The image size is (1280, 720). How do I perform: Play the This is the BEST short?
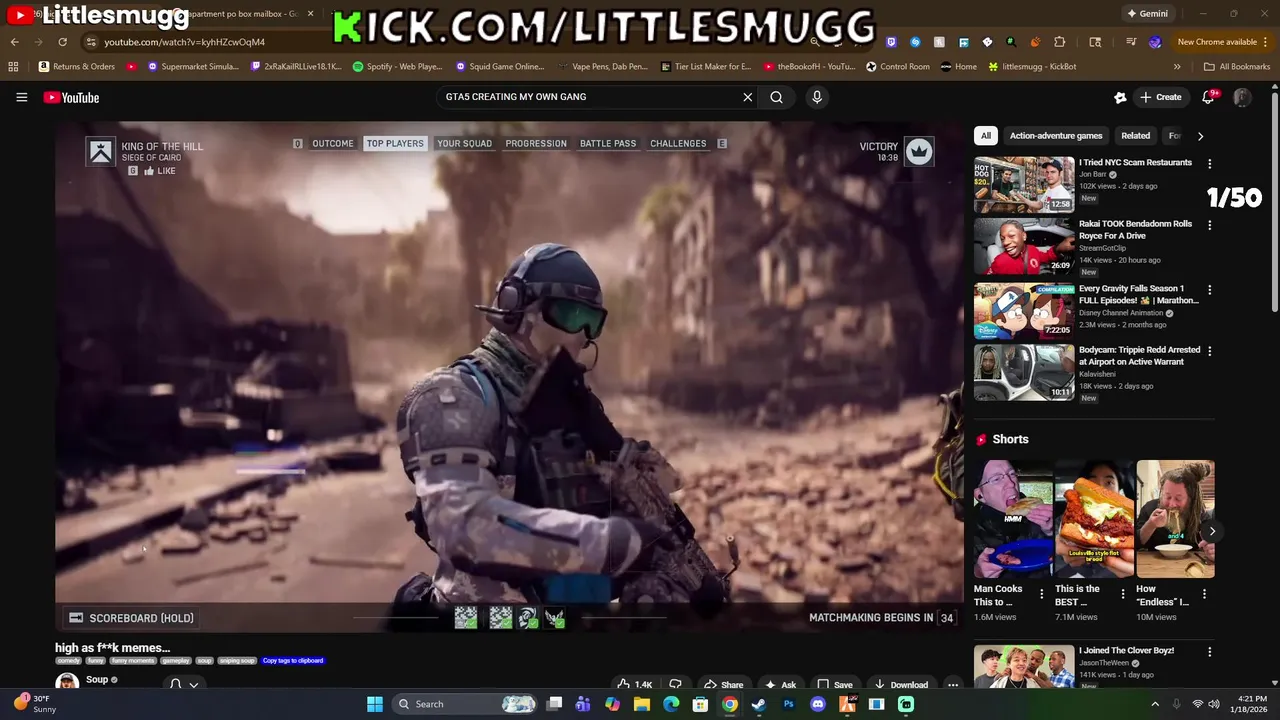click(x=1094, y=519)
